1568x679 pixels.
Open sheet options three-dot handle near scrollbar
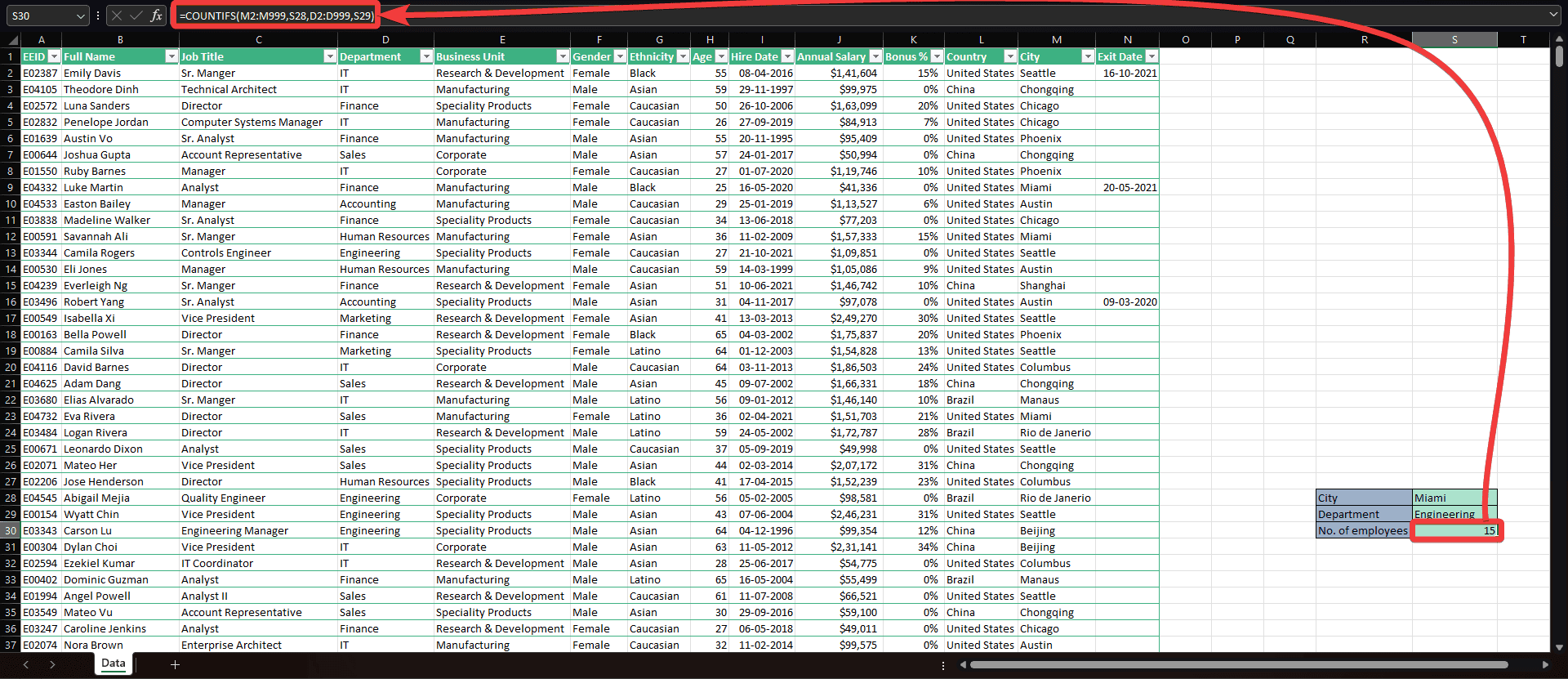(x=943, y=665)
